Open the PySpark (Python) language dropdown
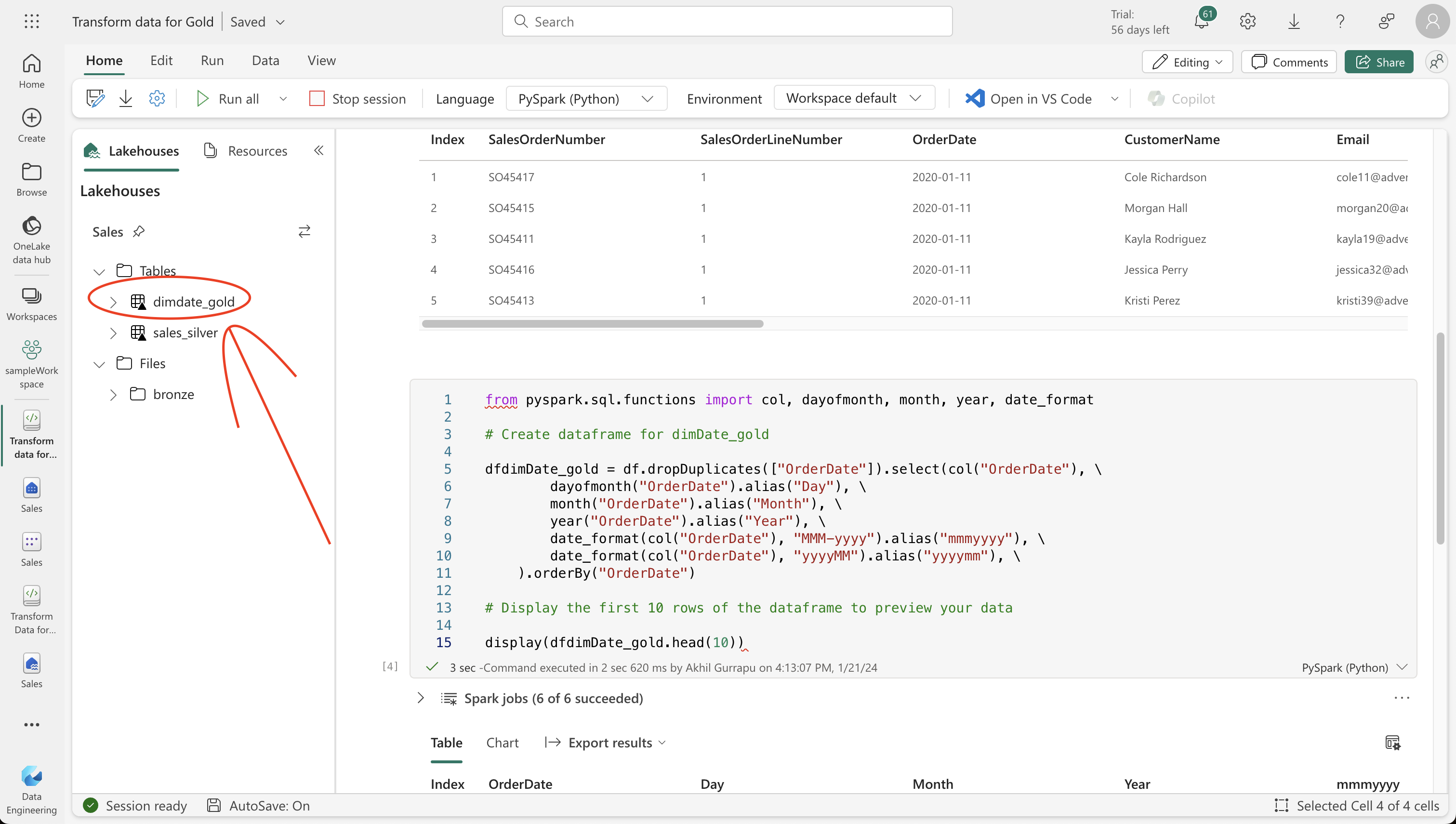 pyautogui.click(x=586, y=98)
